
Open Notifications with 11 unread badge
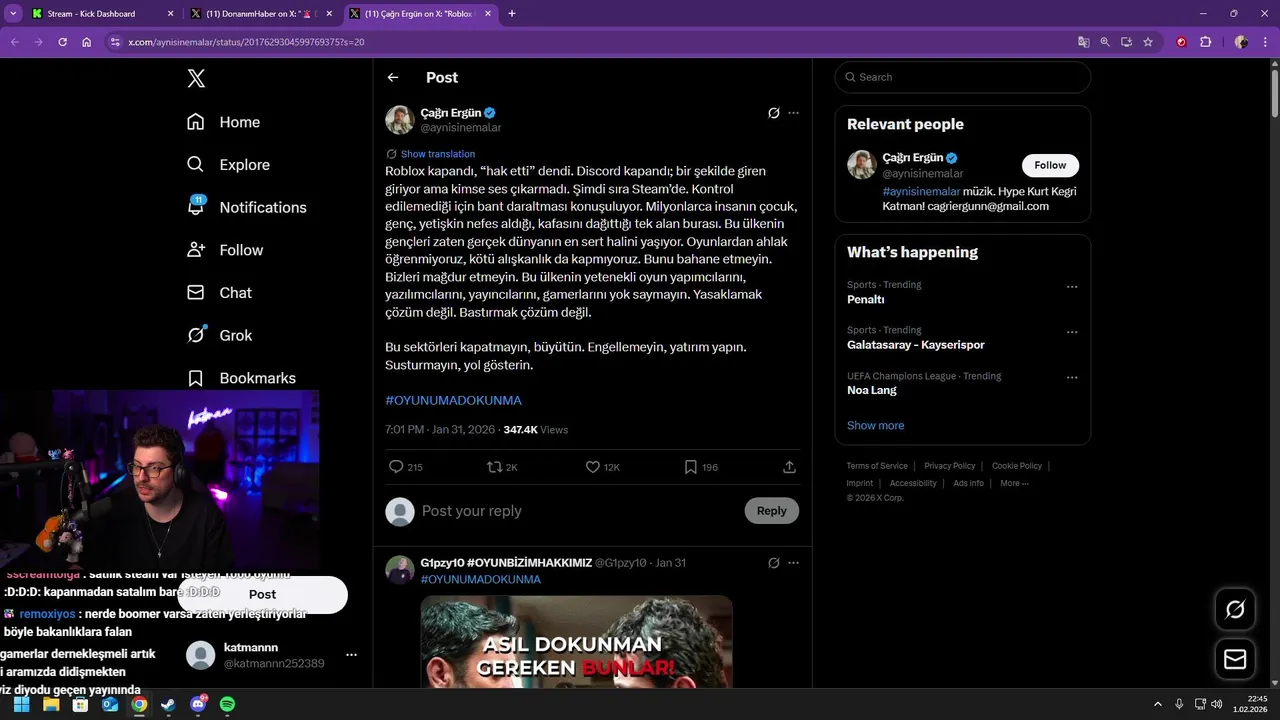pos(246,207)
